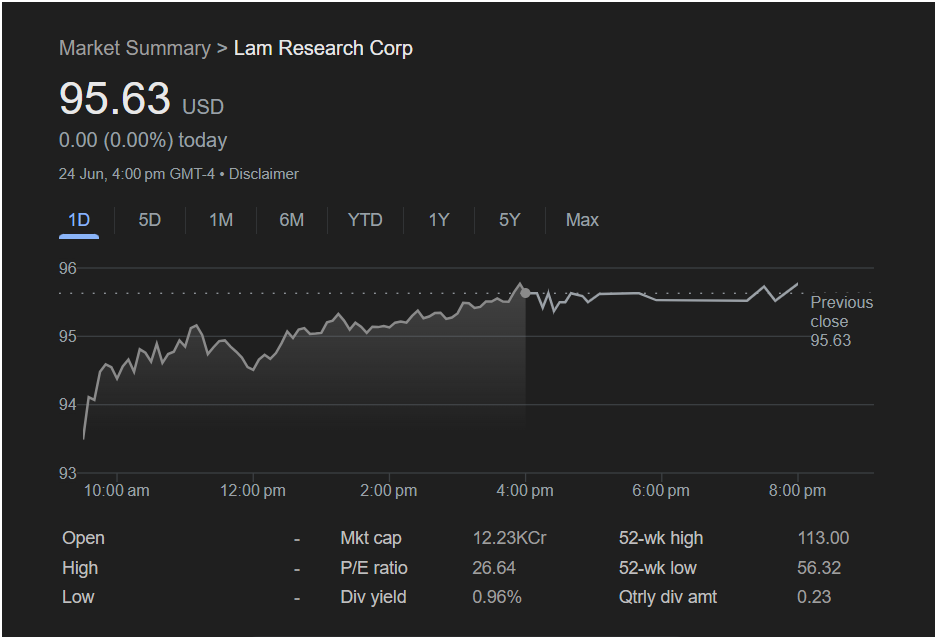Click the 95.63 current price
937x639 pixels.
point(115,98)
